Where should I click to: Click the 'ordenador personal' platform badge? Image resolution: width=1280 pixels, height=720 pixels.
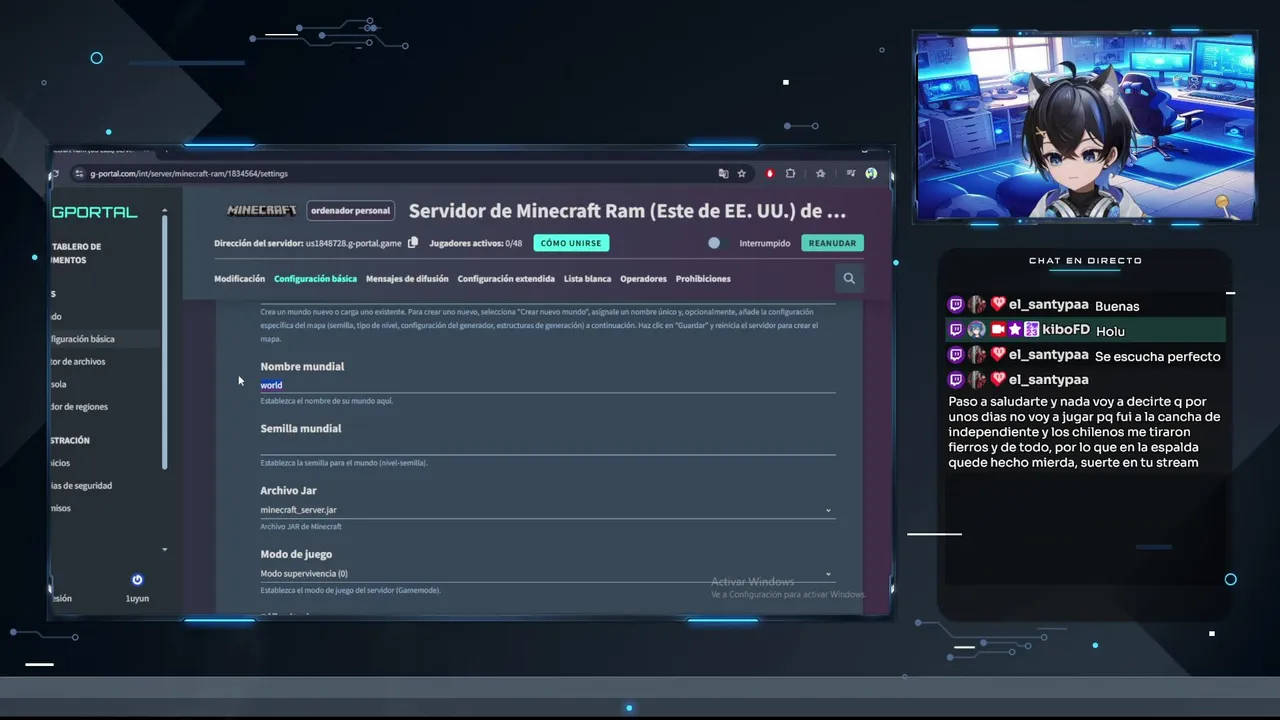tap(350, 211)
